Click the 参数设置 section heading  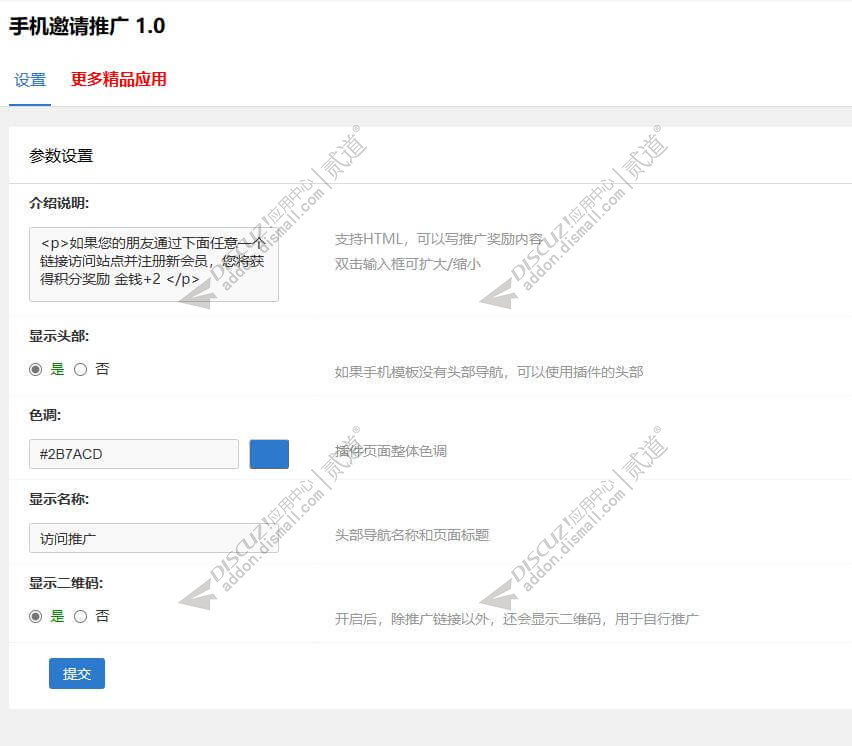coord(61,156)
